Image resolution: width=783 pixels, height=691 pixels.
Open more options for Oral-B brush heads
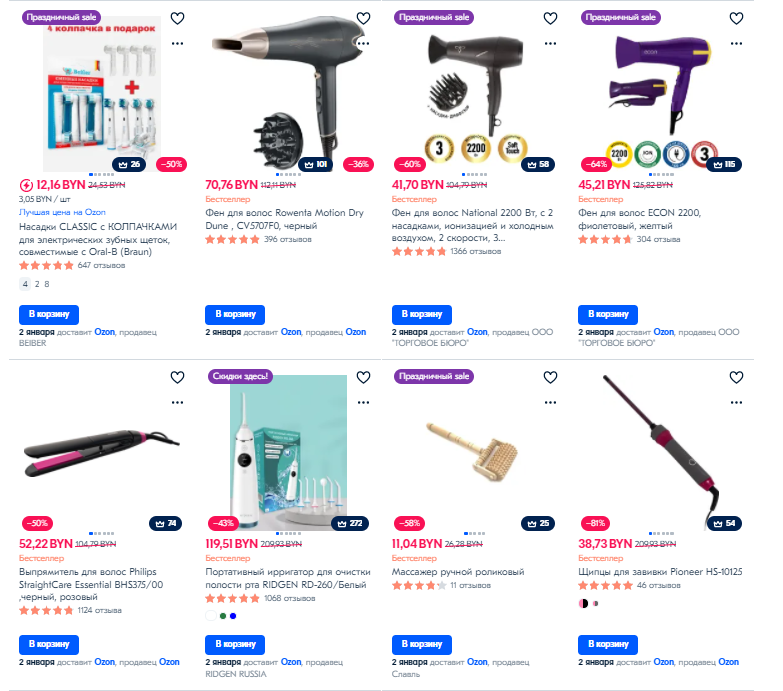pos(177,43)
